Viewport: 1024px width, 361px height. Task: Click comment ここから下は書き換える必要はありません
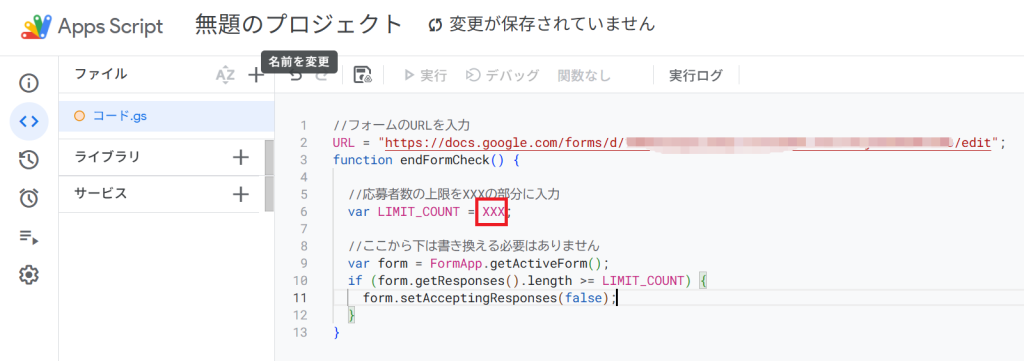[473, 246]
